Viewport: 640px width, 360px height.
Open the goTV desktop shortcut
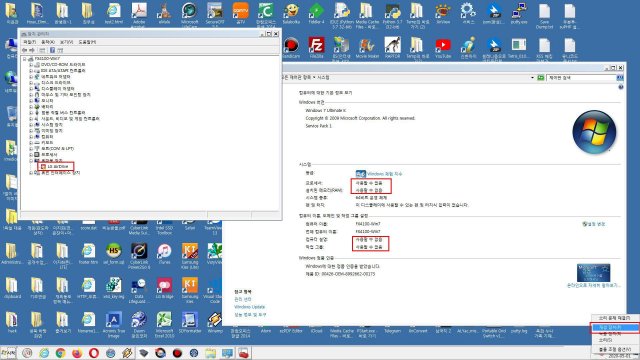[x=240, y=14]
